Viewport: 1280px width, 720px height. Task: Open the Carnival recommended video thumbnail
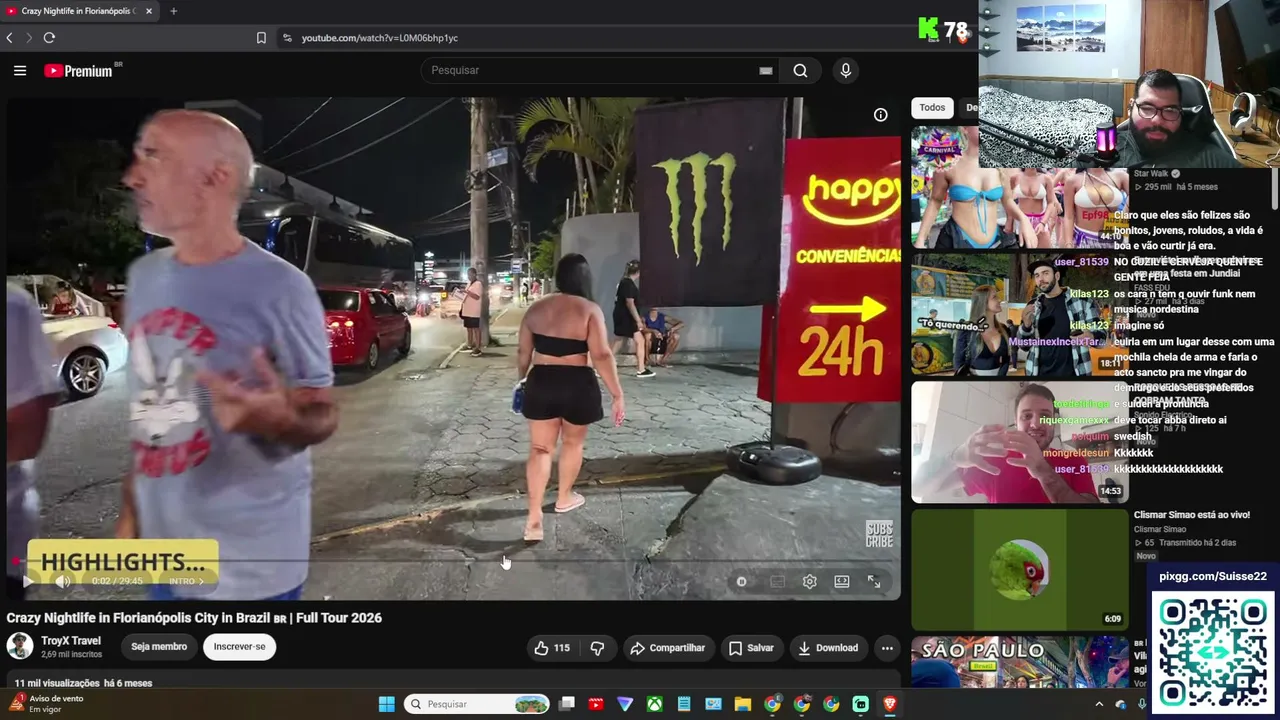[x=1019, y=187]
